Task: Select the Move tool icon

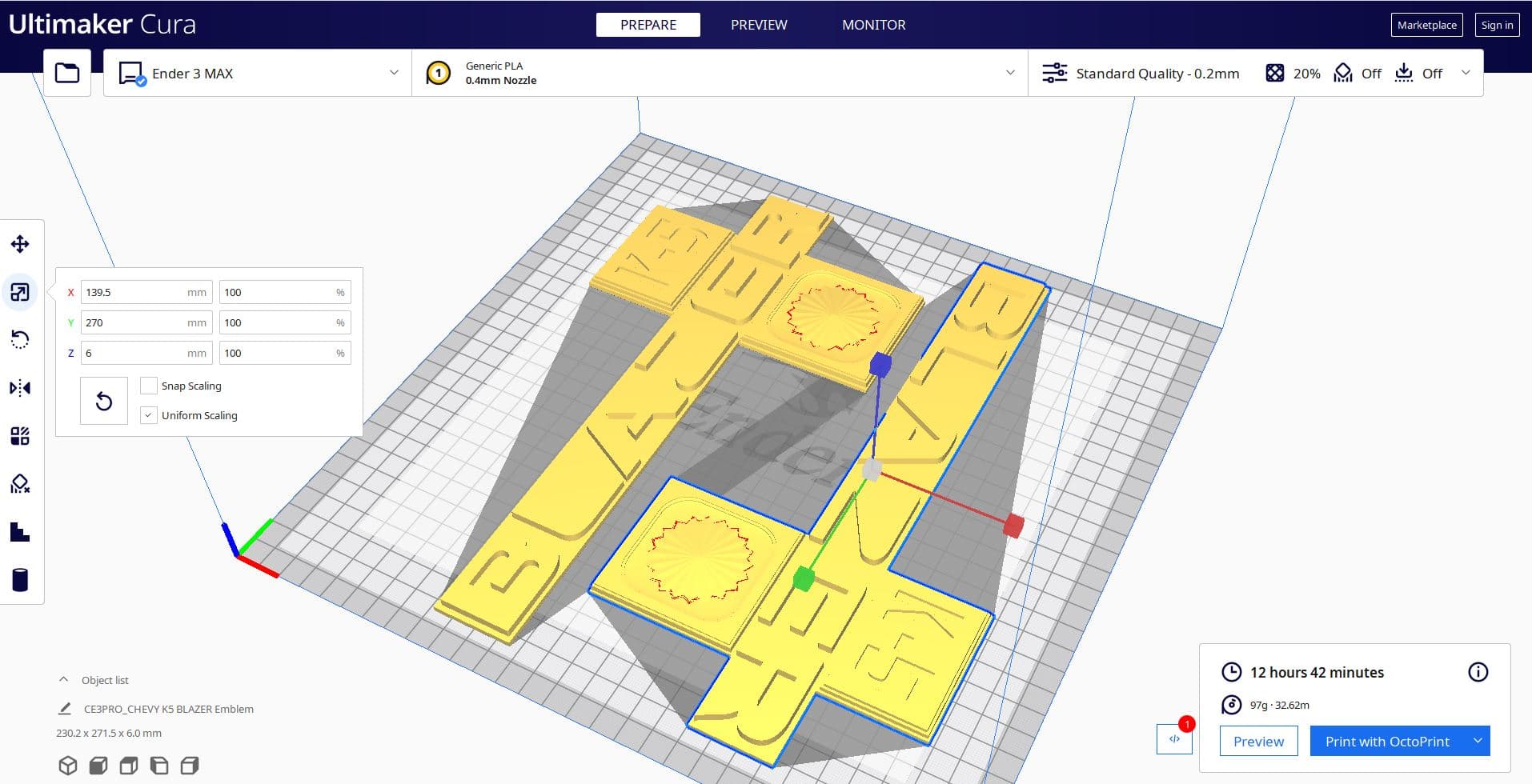Action: point(20,244)
